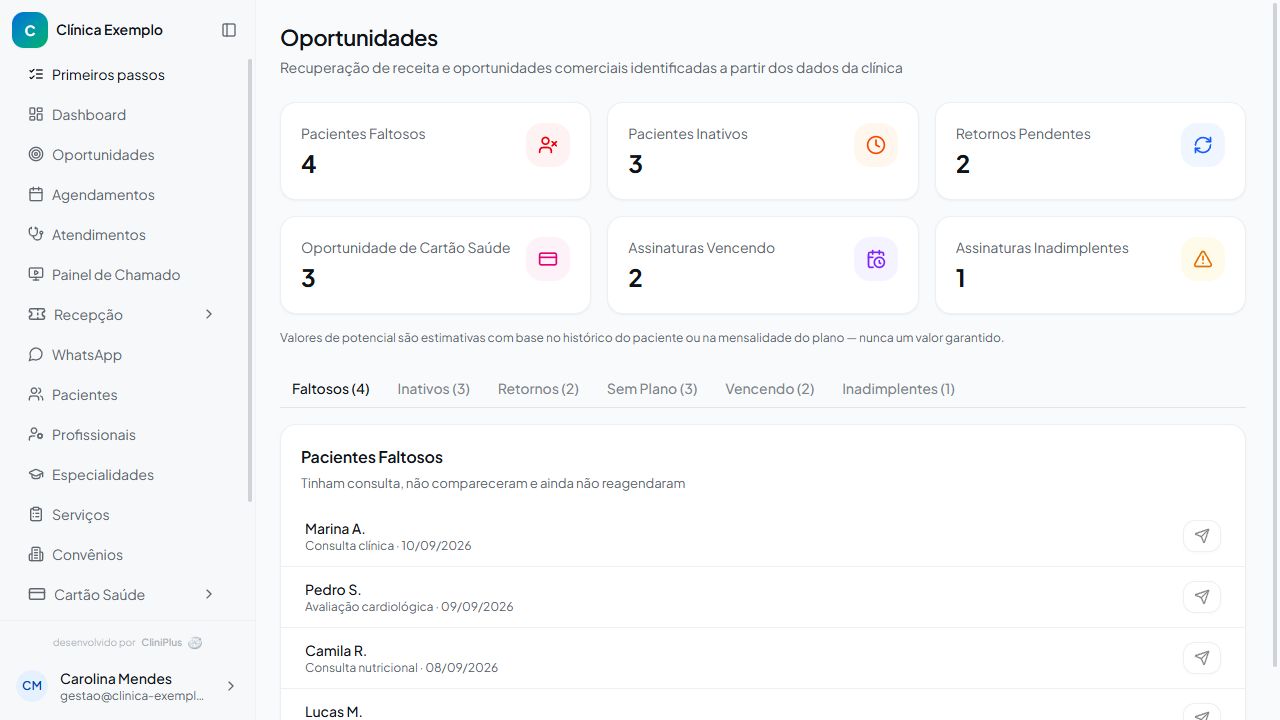Click the Pacientes Inativos clock icon
The width and height of the screenshot is (1280, 720).
(876, 145)
